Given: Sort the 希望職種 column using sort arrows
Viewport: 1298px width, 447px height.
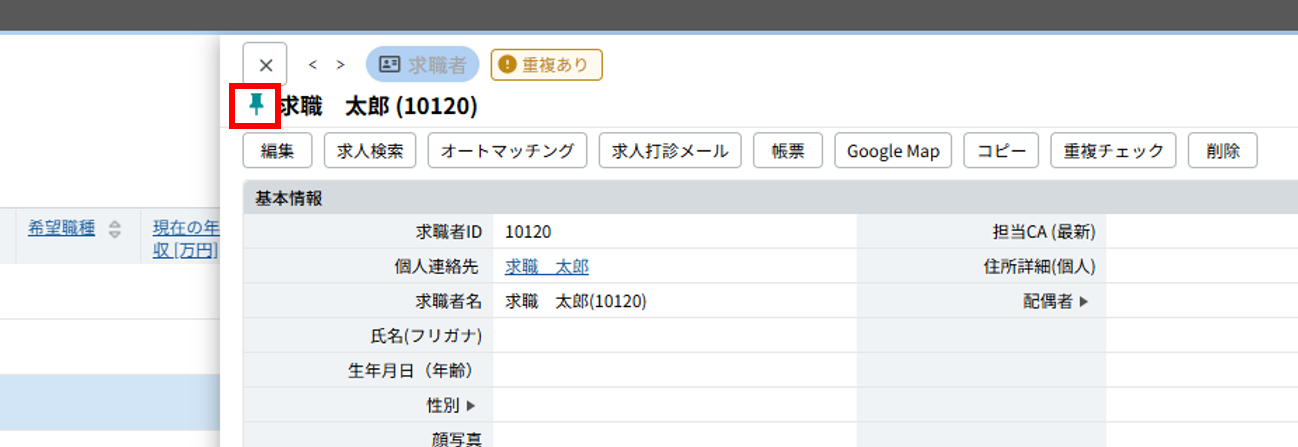Looking at the screenshot, I should [x=115, y=229].
